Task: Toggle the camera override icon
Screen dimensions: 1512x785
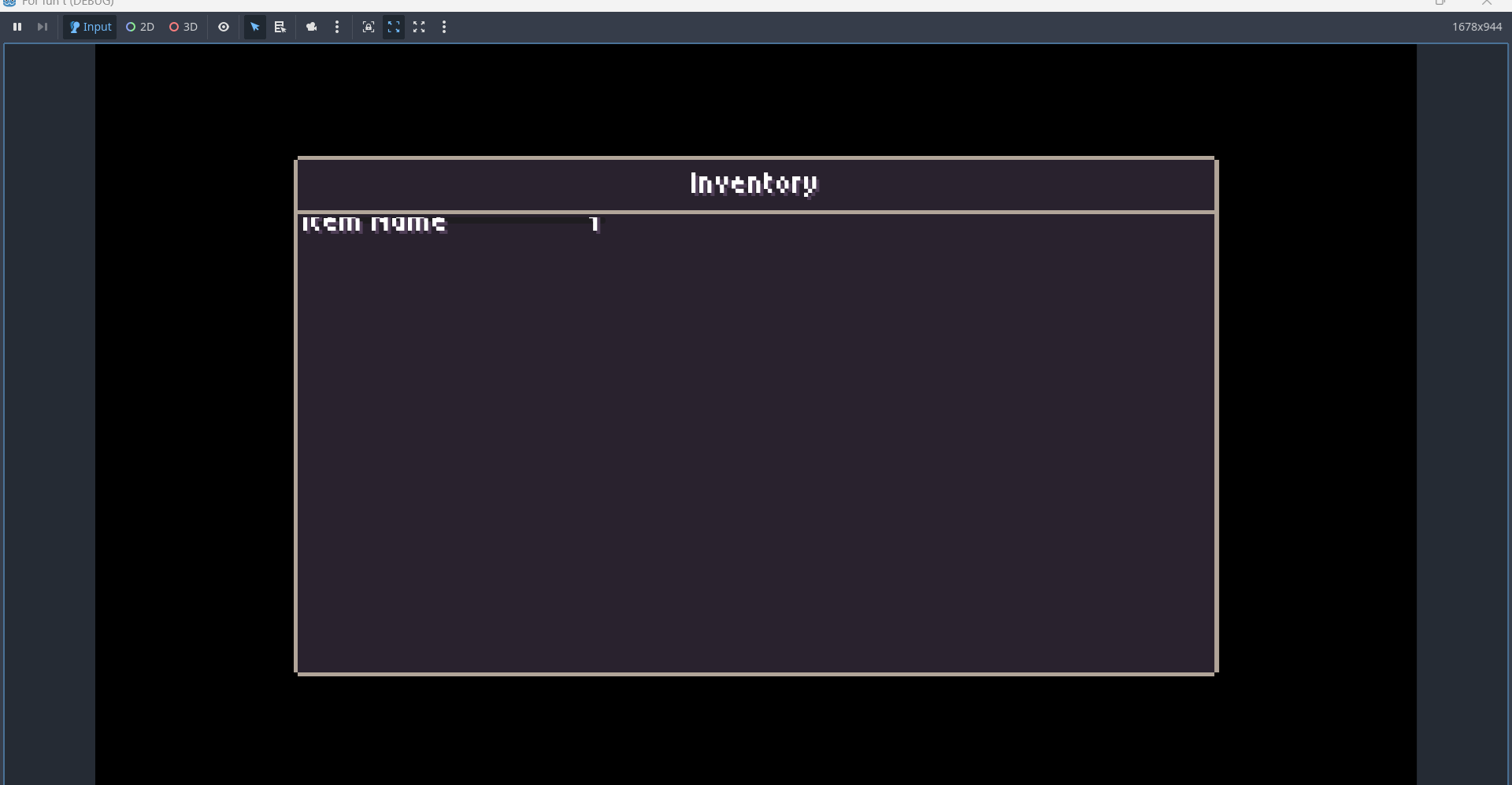Action: [312, 27]
